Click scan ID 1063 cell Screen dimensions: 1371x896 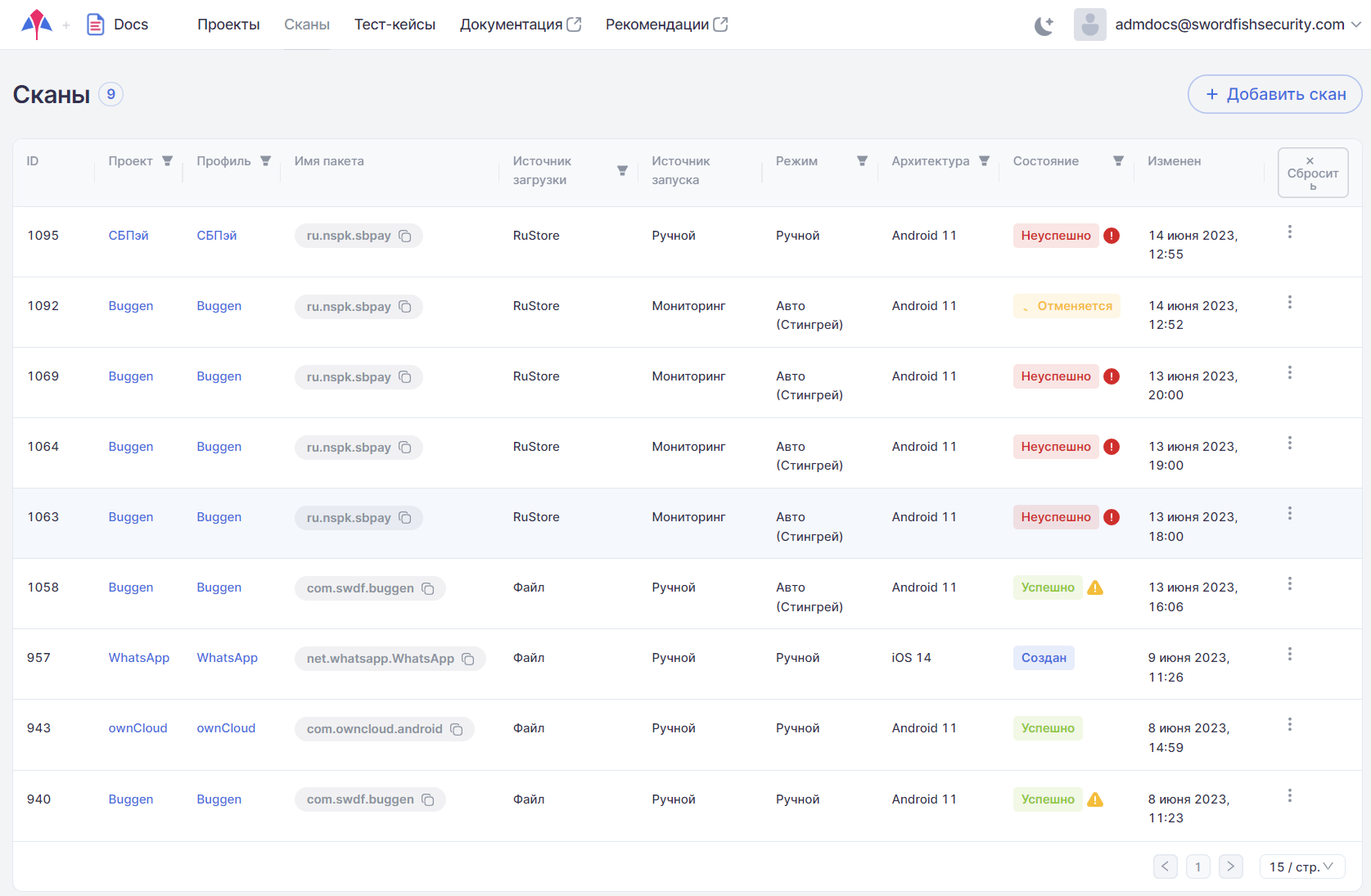coord(43,517)
